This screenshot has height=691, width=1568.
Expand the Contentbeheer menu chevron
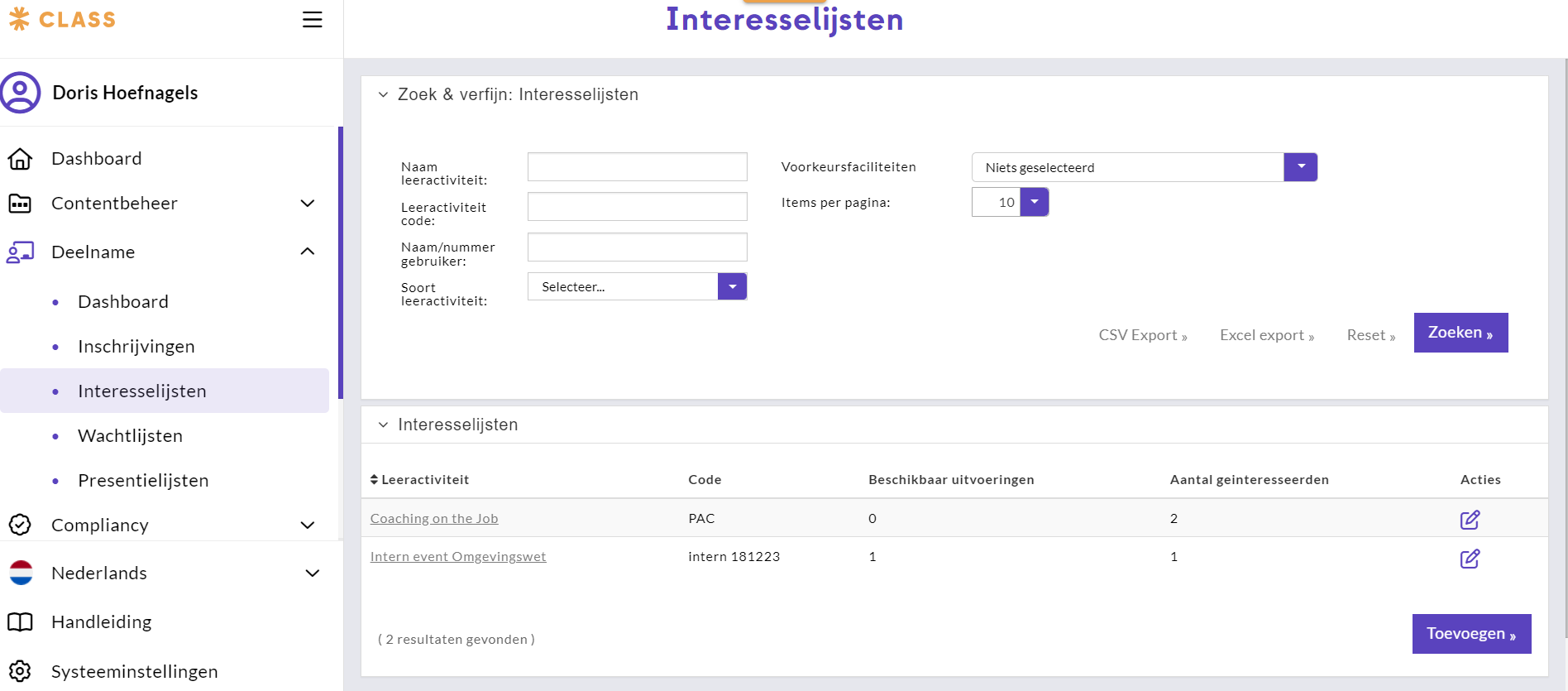pyautogui.click(x=308, y=204)
